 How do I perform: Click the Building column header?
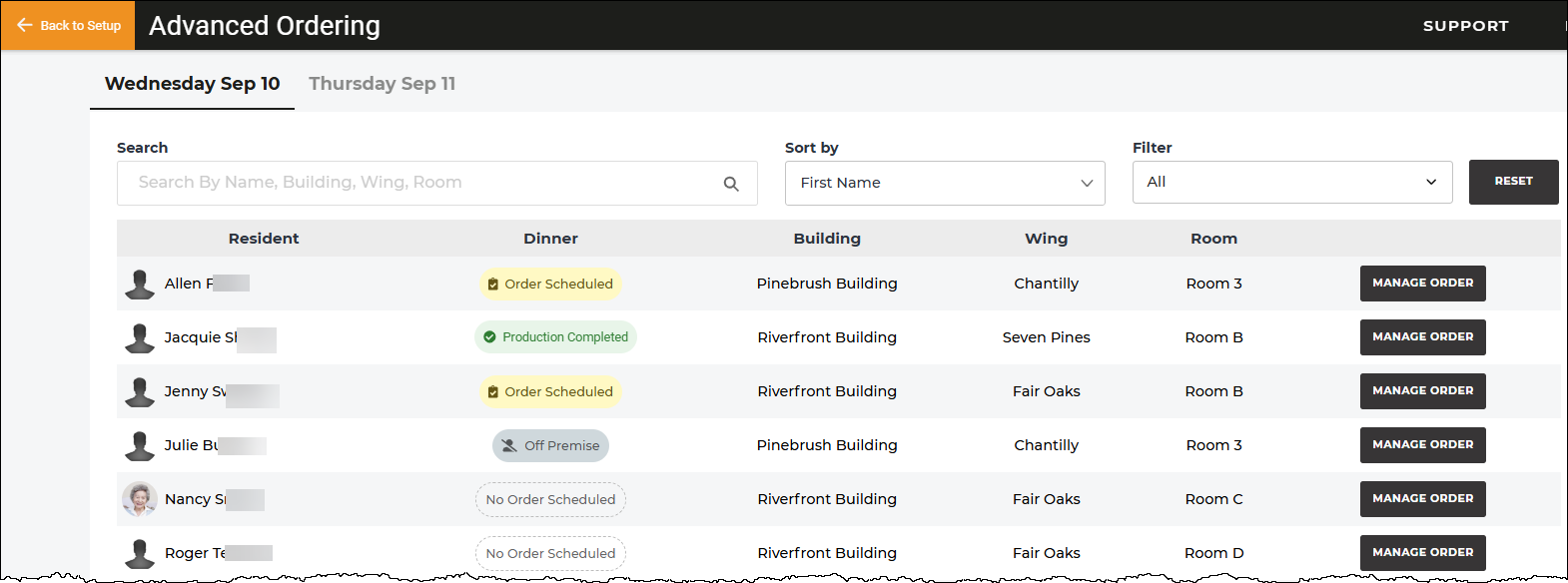coord(827,239)
